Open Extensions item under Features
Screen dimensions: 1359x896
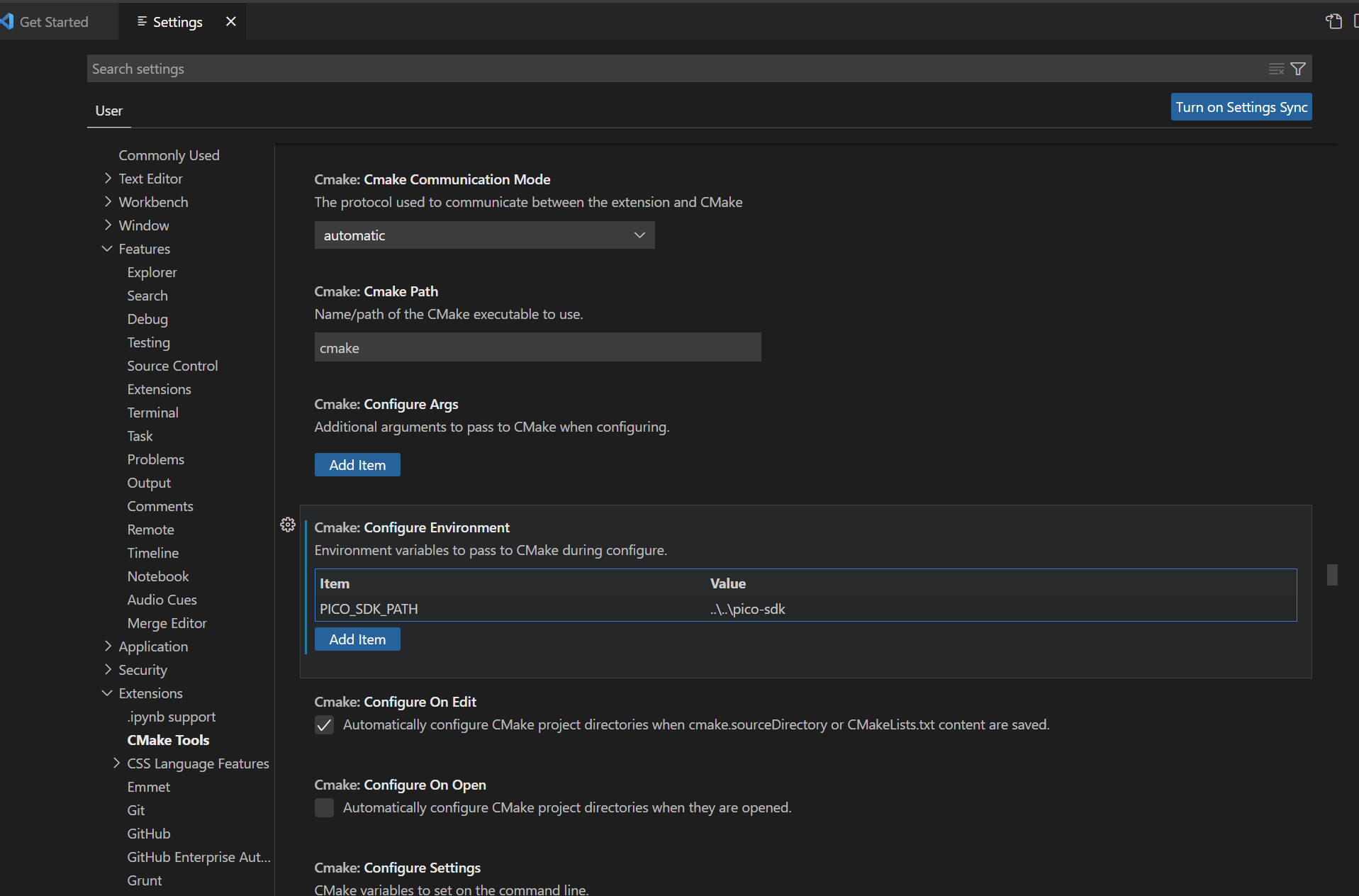coord(159,388)
